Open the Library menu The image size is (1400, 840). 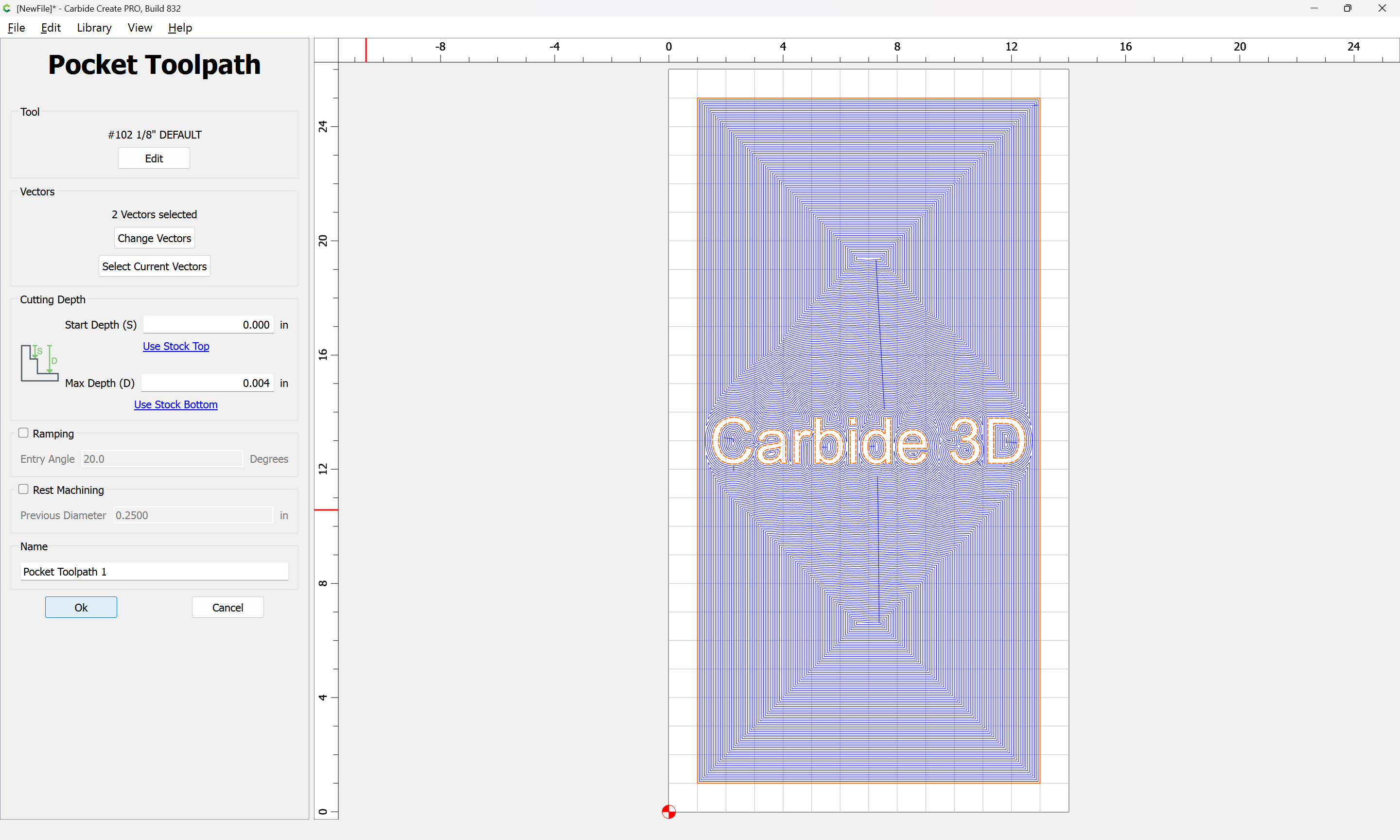(94, 28)
